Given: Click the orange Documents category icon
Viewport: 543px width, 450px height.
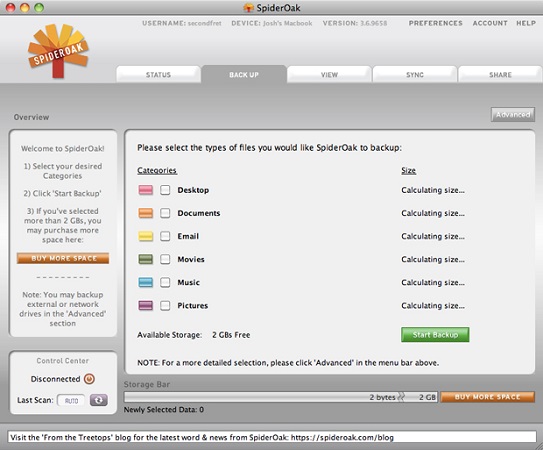Looking at the screenshot, I should [145, 213].
